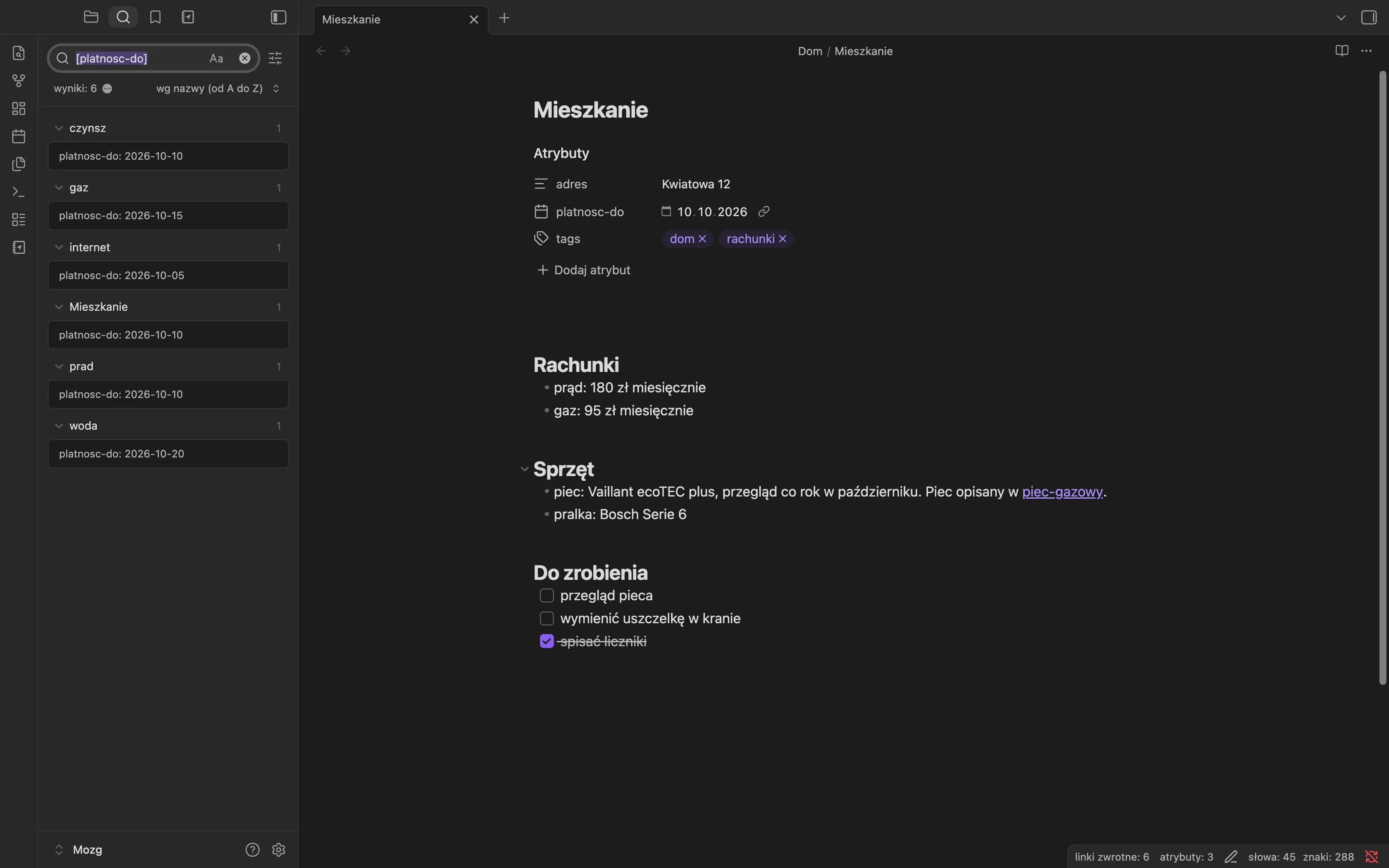This screenshot has width=1389, height=868.
Task: Open a new tab with plus
Action: click(504, 18)
